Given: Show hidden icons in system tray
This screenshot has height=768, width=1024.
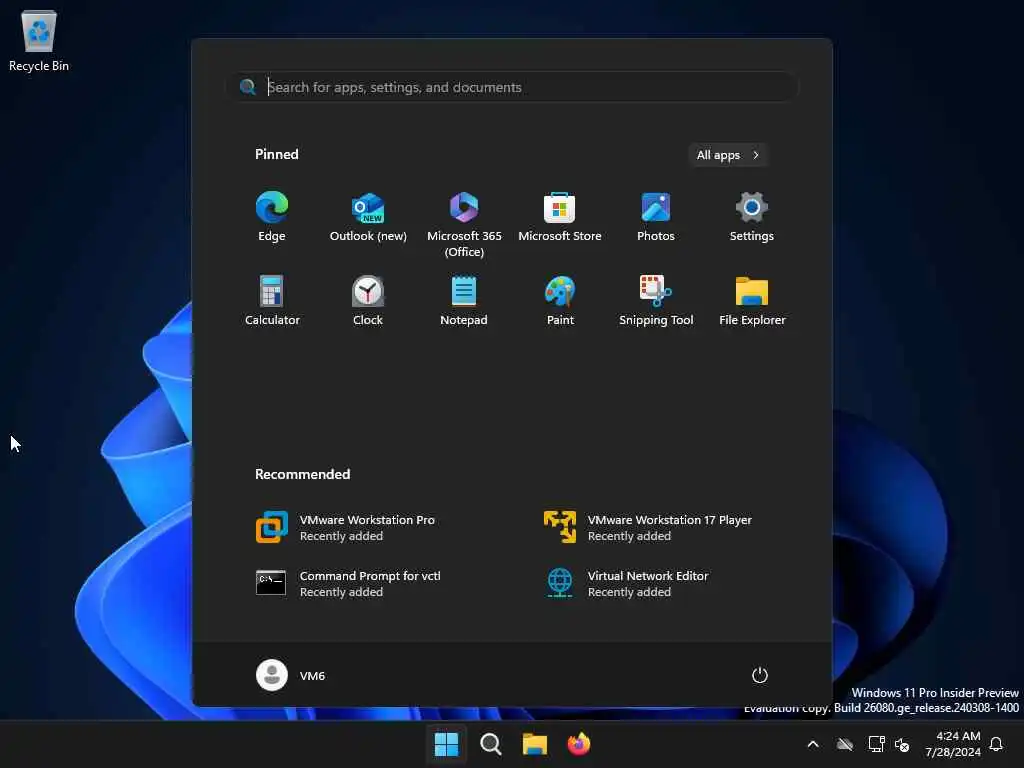Looking at the screenshot, I should 813,744.
